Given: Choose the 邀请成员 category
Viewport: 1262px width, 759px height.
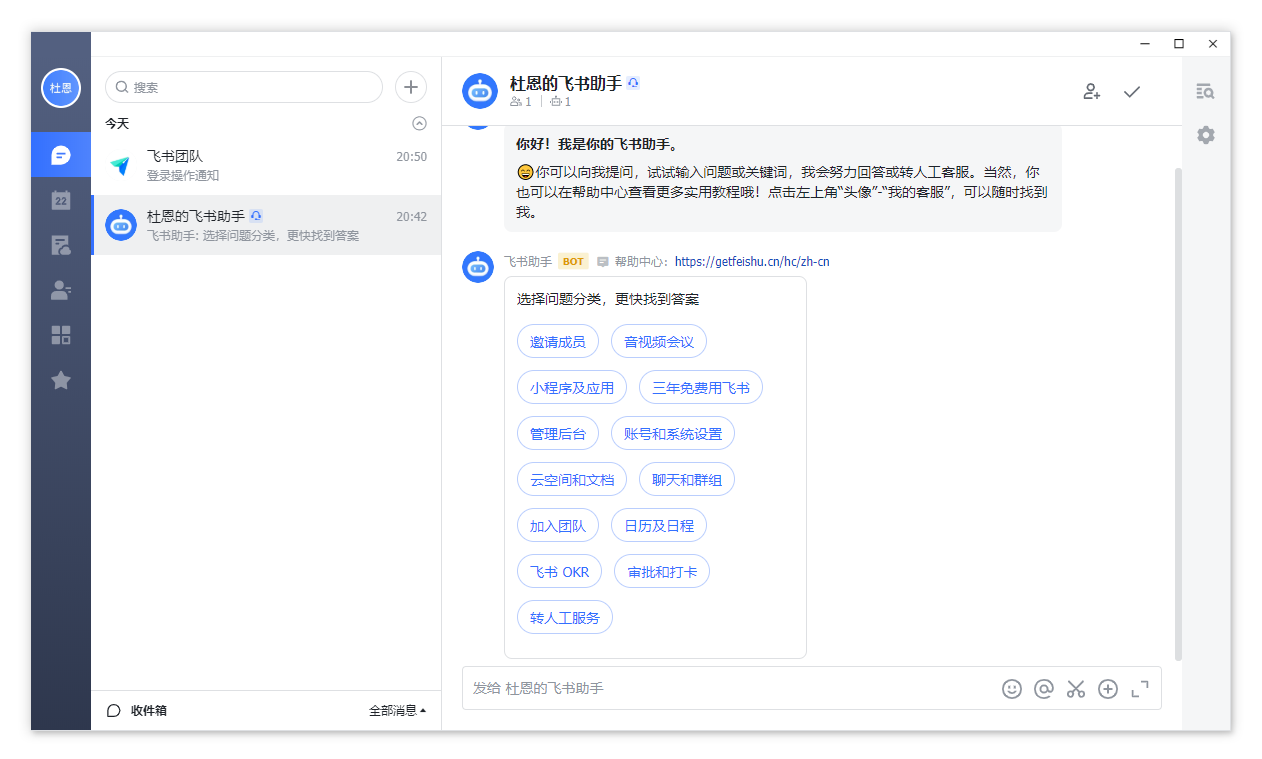Looking at the screenshot, I should [558, 342].
